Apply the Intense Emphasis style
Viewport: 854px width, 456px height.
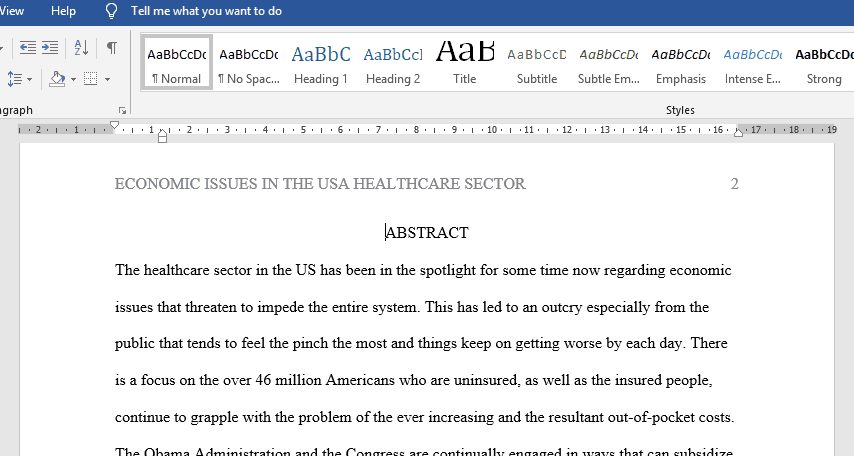coord(752,63)
